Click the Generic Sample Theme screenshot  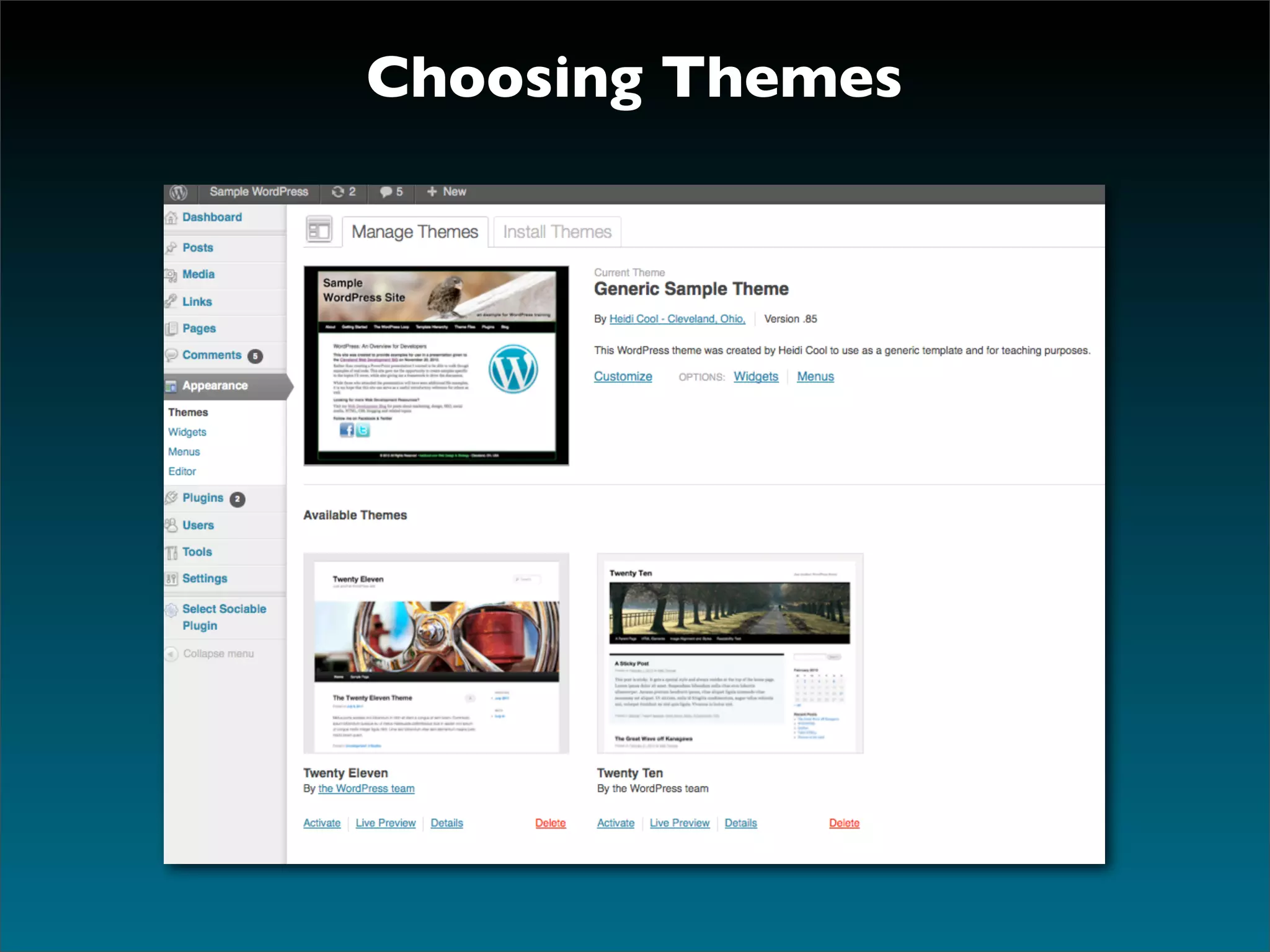(x=436, y=366)
